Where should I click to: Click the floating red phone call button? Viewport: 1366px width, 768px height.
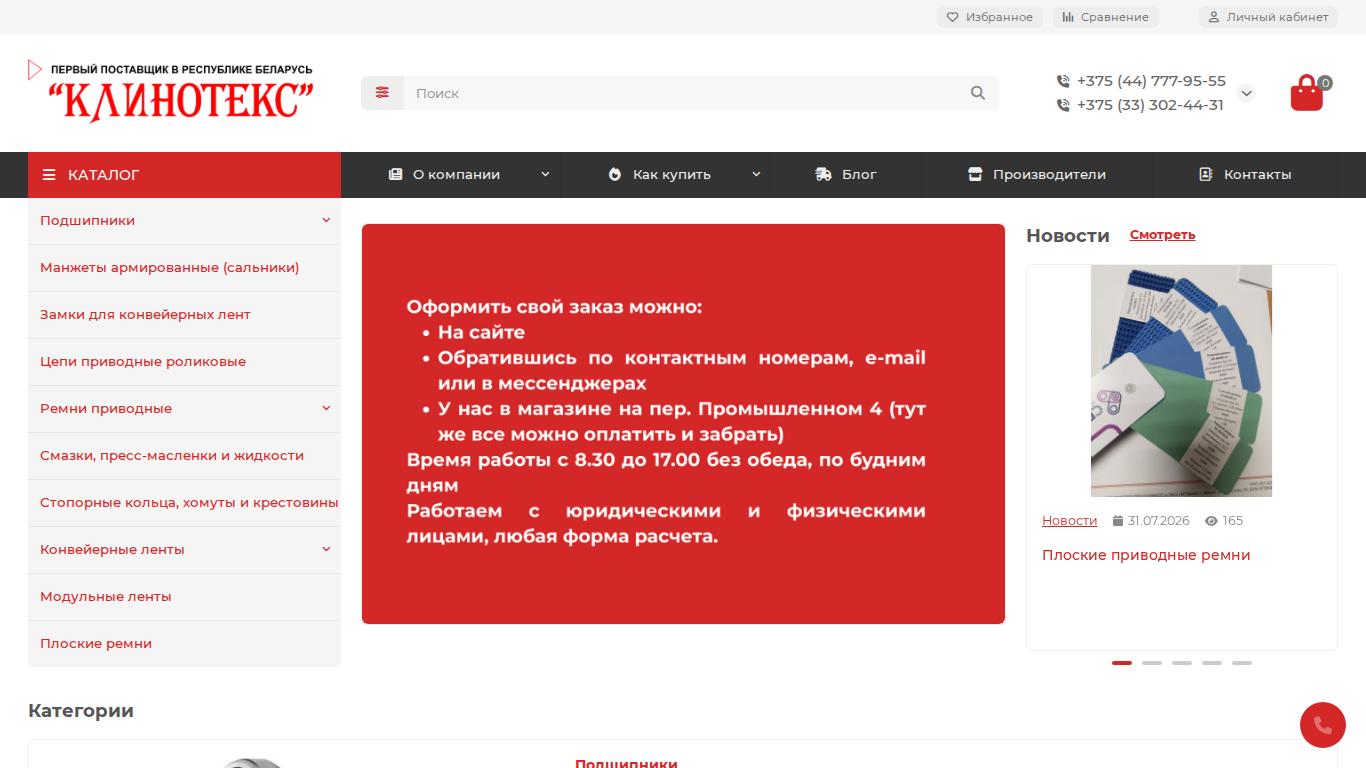(x=1323, y=725)
